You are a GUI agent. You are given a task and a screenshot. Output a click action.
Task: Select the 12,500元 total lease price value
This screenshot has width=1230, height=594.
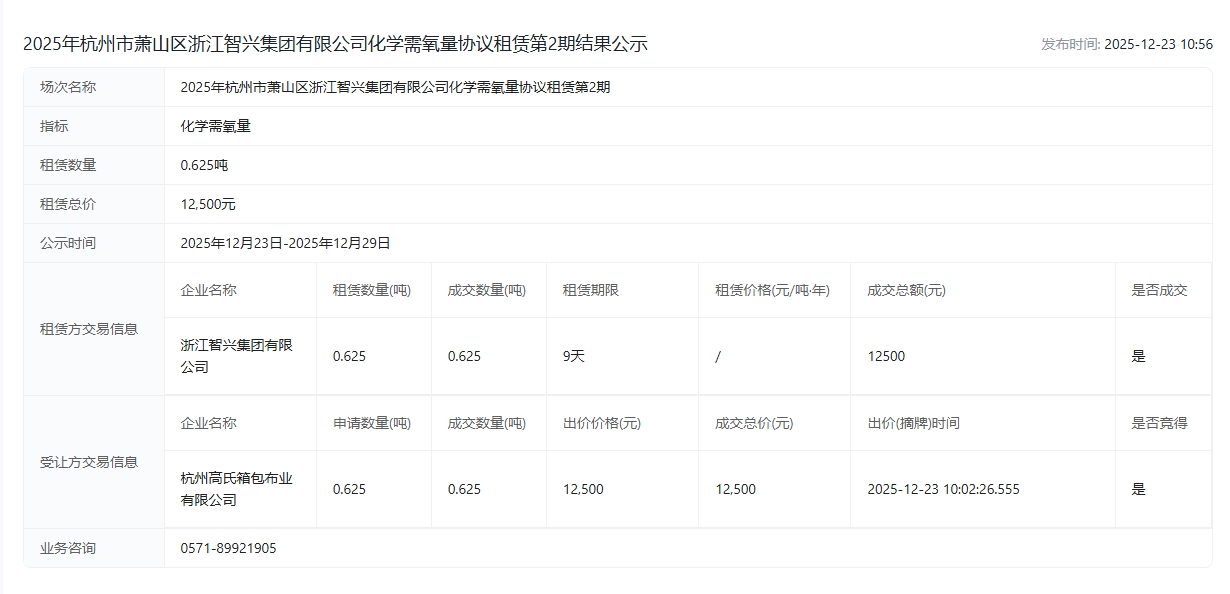(208, 204)
